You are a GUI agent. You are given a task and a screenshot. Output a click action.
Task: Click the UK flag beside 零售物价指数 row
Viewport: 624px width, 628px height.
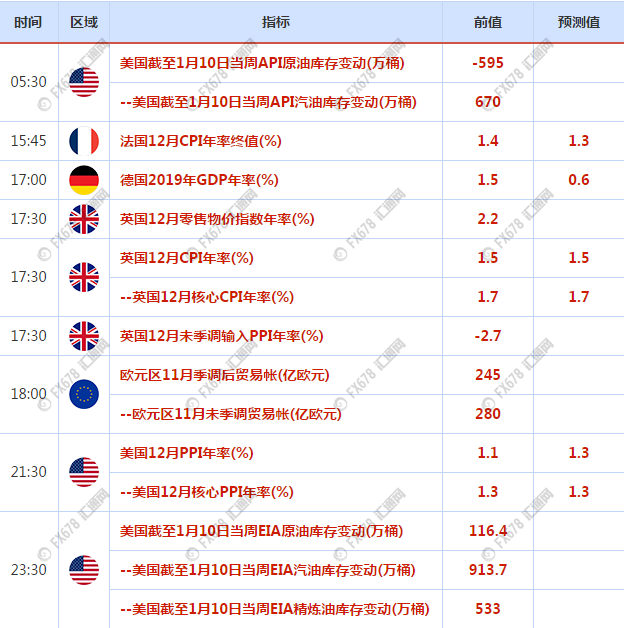pos(84,219)
